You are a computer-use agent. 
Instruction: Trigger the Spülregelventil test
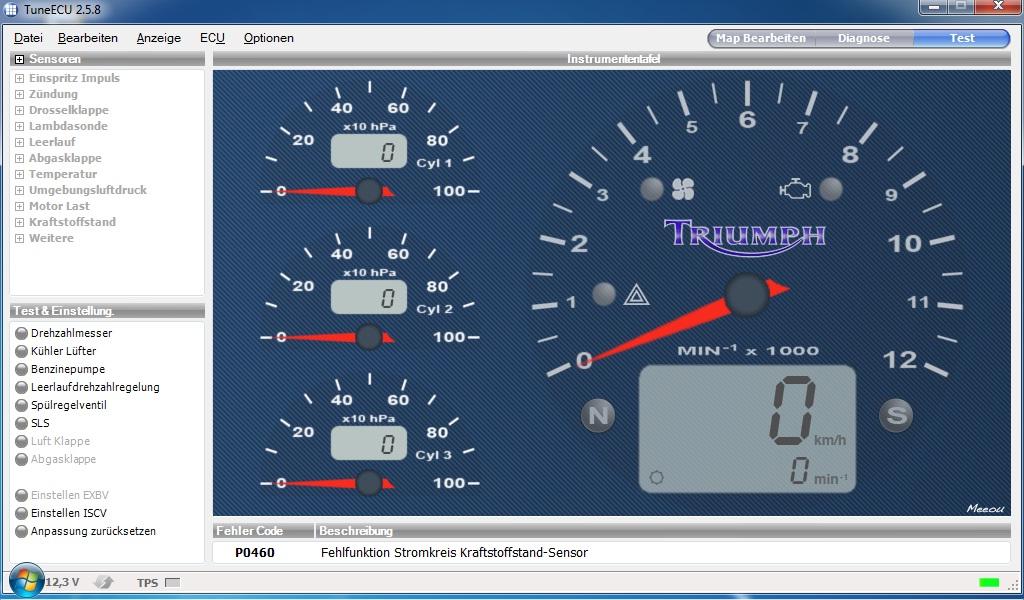click(x=61, y=405)
